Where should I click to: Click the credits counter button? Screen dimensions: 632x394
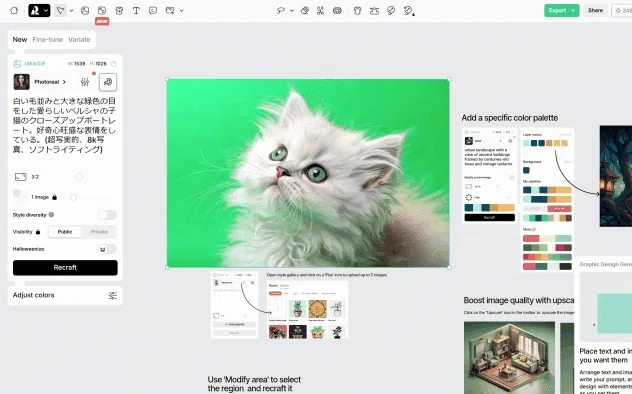pyautogui.click(x=622, y=10)
